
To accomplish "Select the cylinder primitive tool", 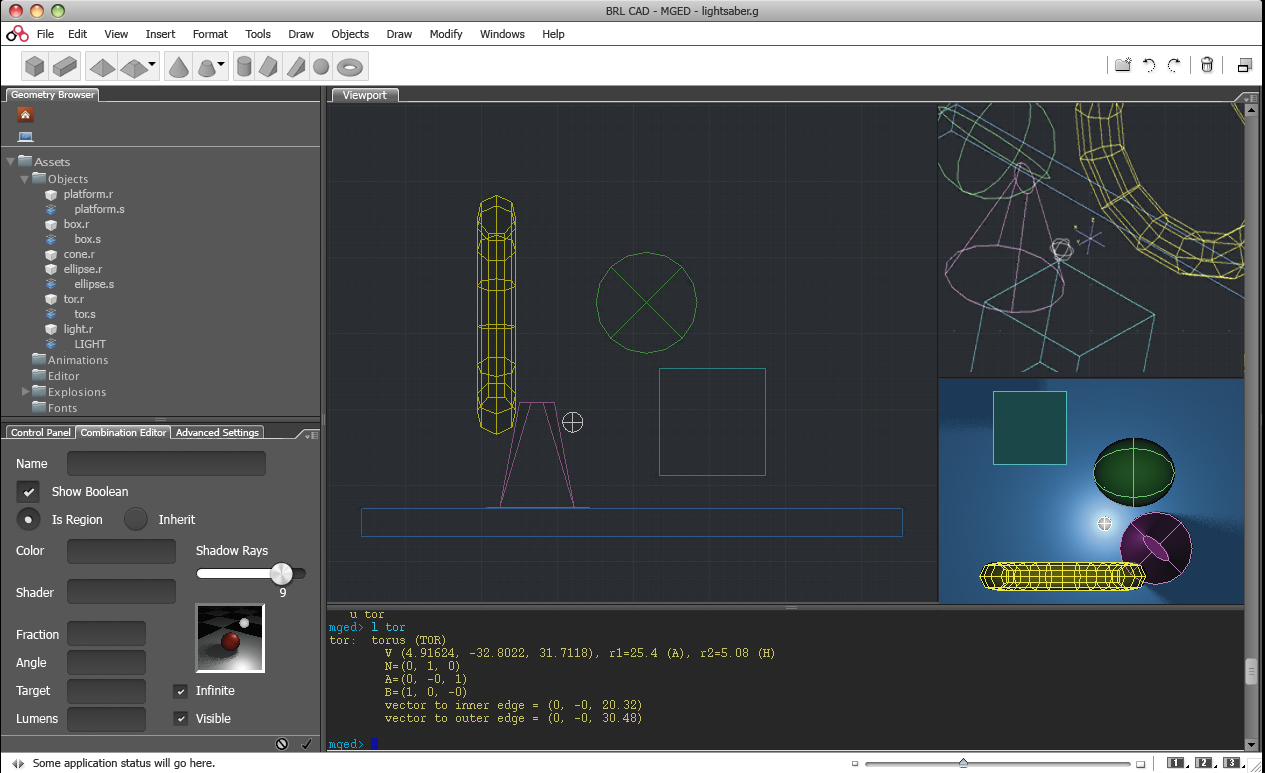I will point(244,66).
